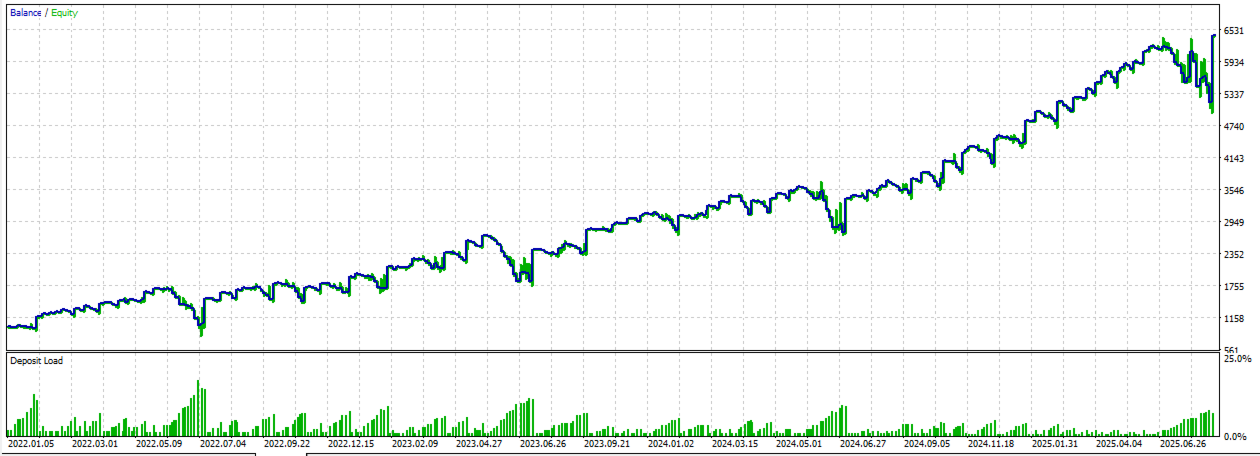Select the 5337 balance axis value

(x=1233, y=95)
